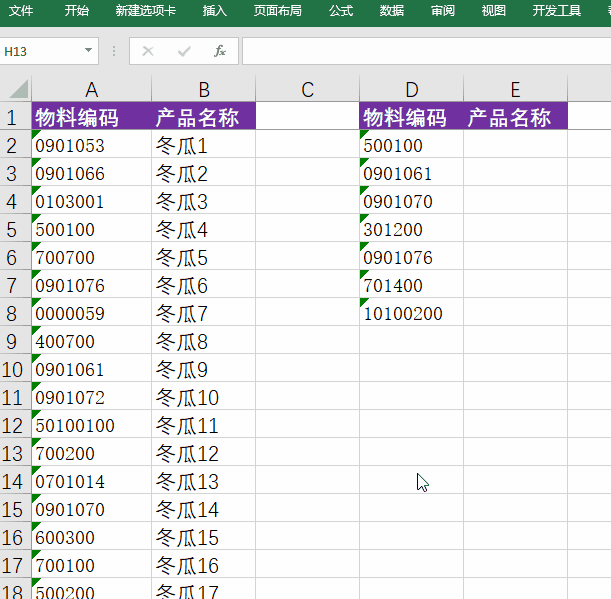Screen dimensions: 611x599
Task: Expand the Name Box dropdown arrow
Action: pos(89,51)
